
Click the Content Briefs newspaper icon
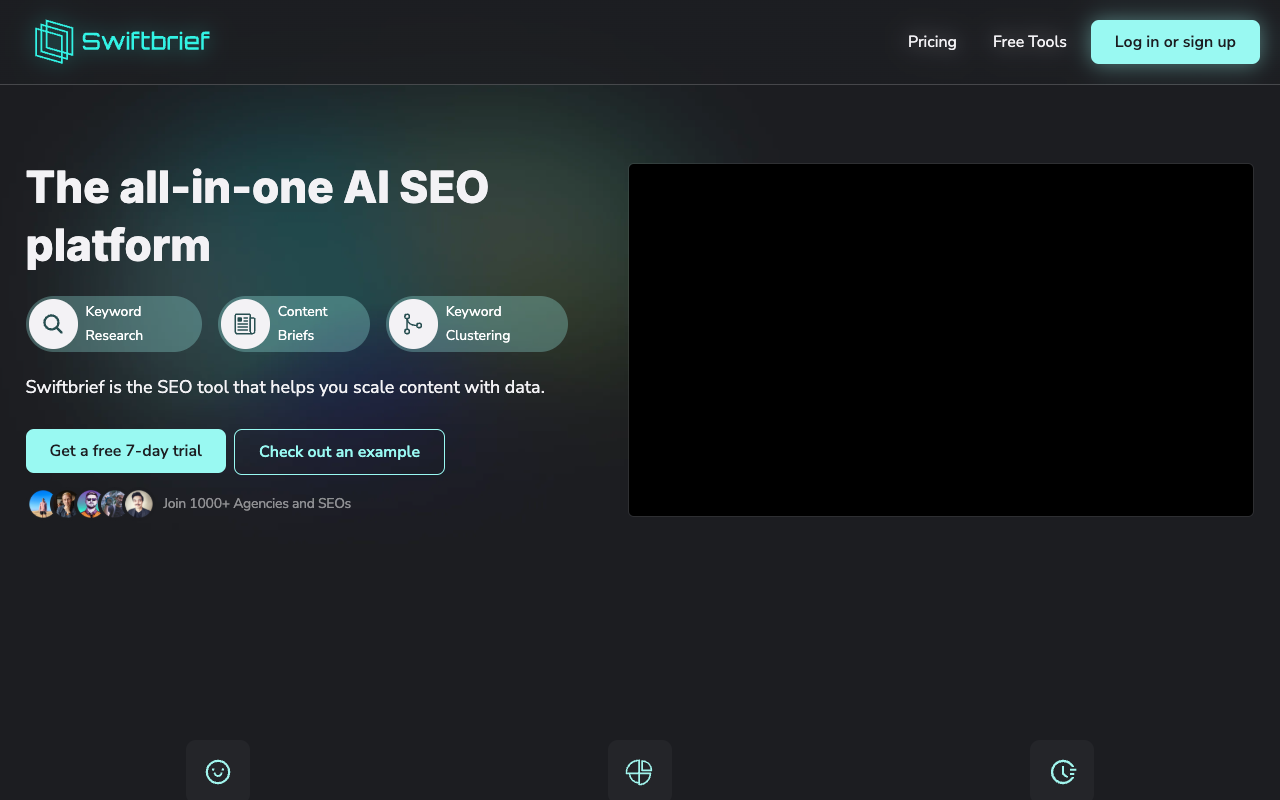point(245,324)
